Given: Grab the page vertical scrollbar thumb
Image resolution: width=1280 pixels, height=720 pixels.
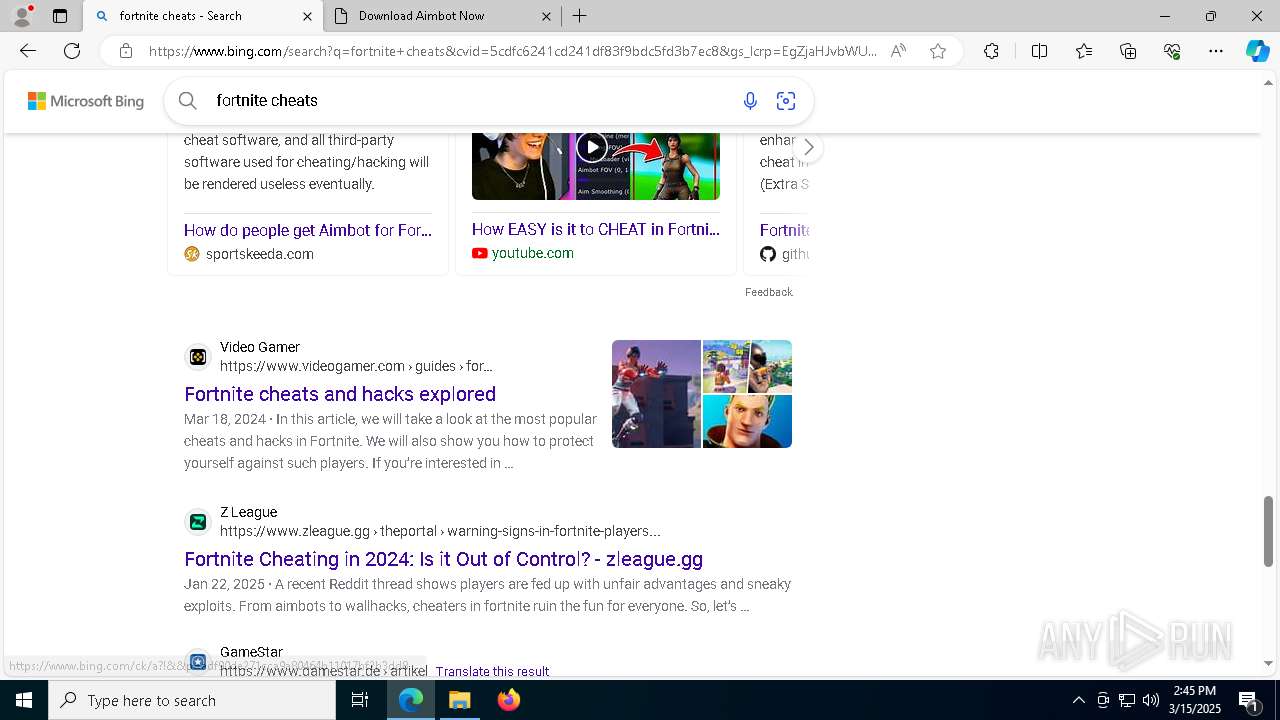Looking at the screenshot, I should 1269,531.
